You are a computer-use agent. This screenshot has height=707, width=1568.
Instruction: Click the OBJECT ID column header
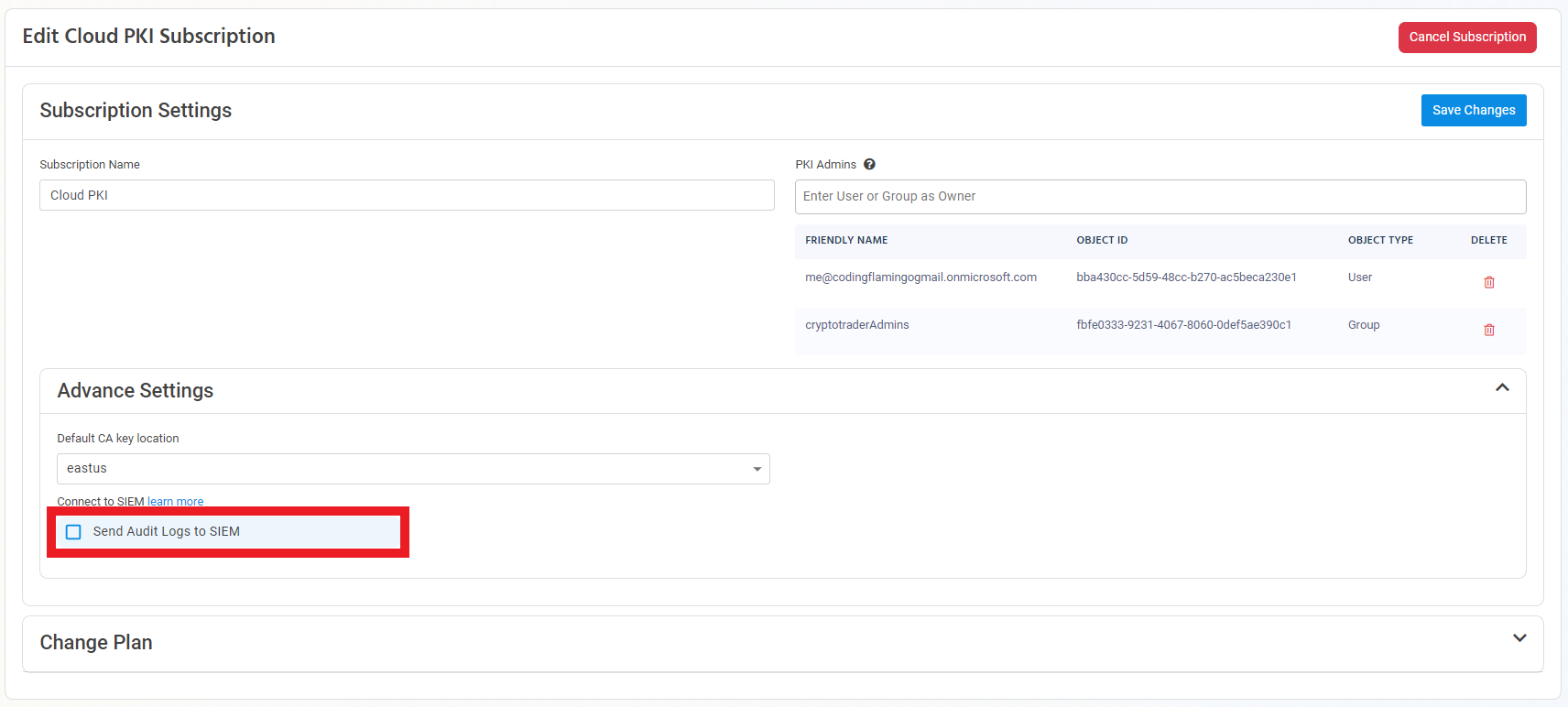[1102, 241]
